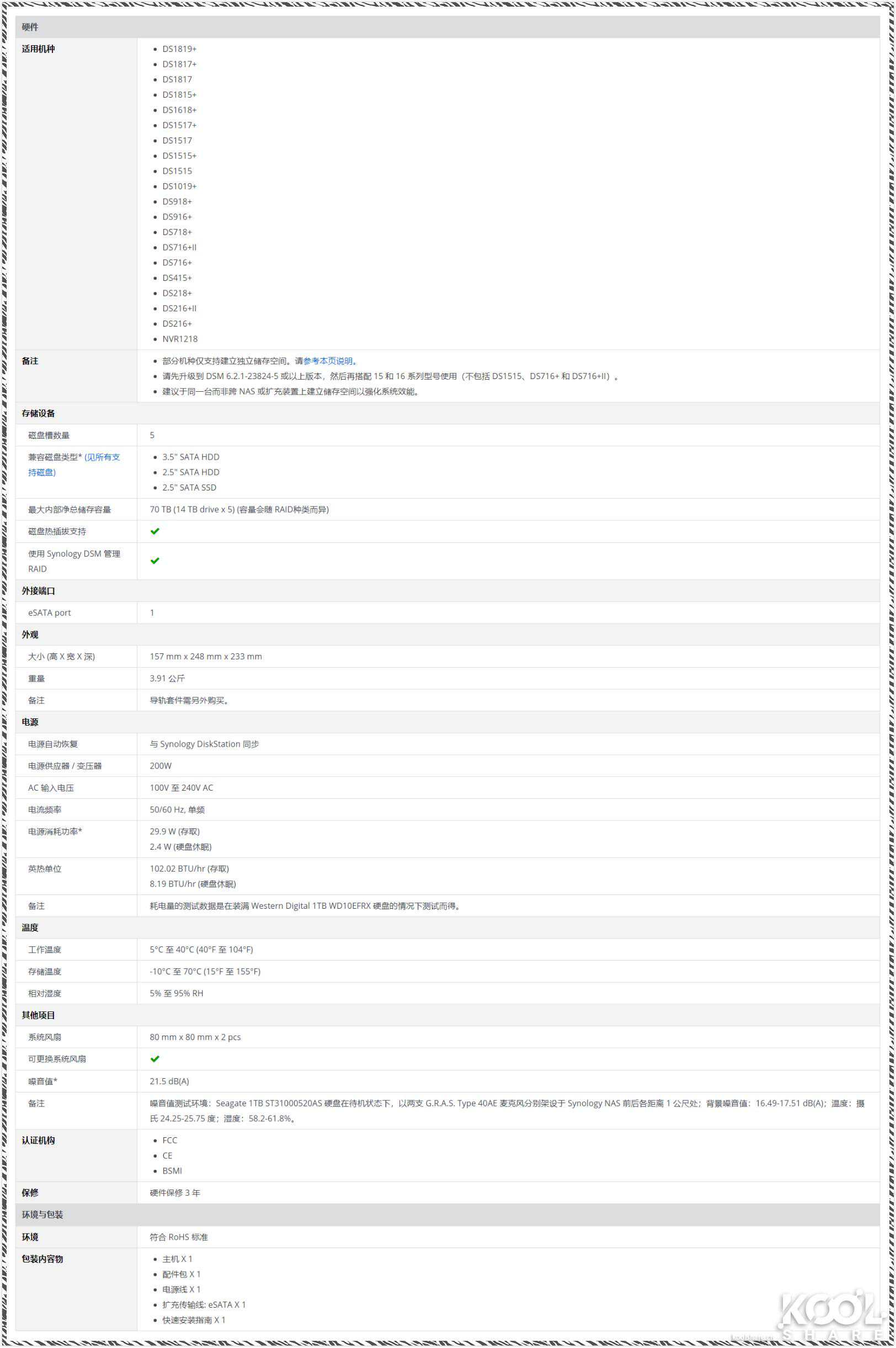Click the green checkmark for 可更换系统风扇
The width and height of the screenshot is (896, 1348).
154,1059
